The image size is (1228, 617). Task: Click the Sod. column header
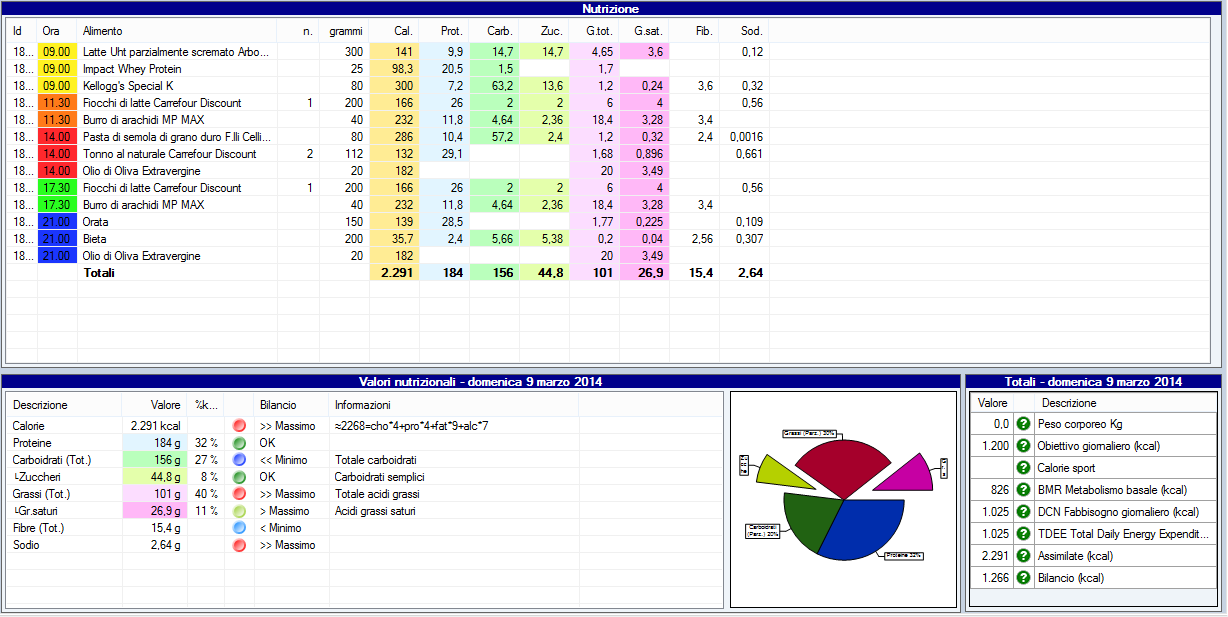click(752, 31)
